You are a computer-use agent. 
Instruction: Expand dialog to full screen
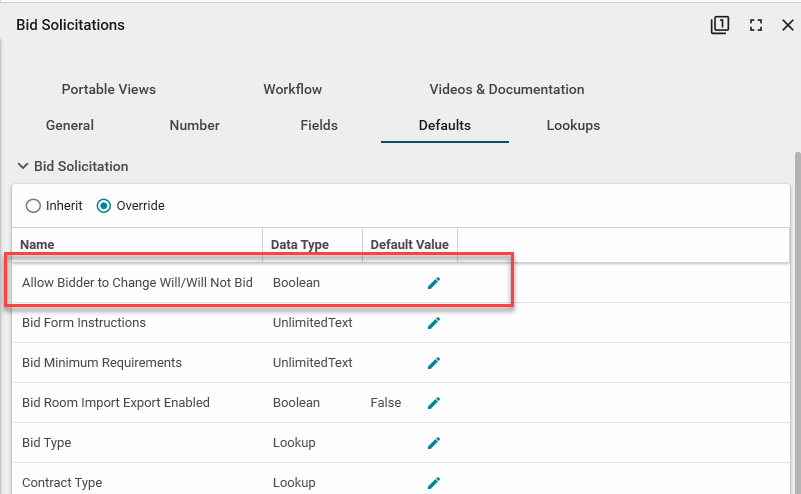(756, 25)
